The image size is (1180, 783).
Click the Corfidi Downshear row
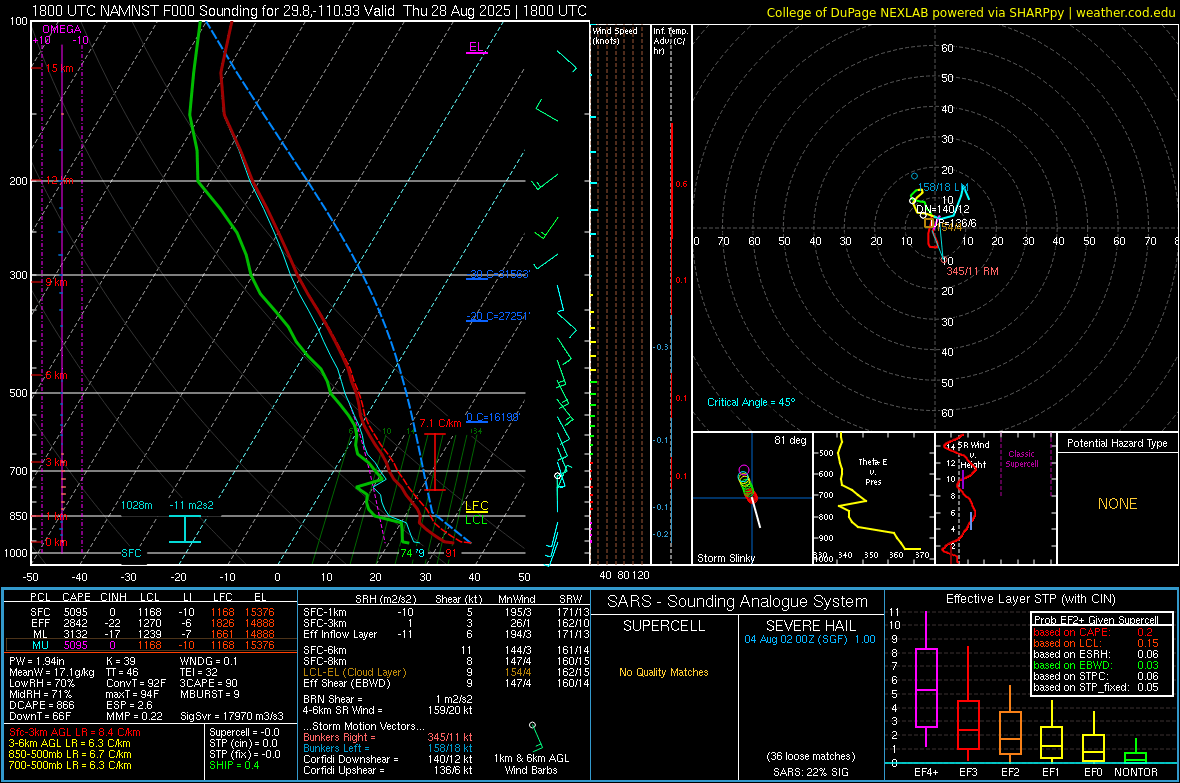(x=388, y=759)
